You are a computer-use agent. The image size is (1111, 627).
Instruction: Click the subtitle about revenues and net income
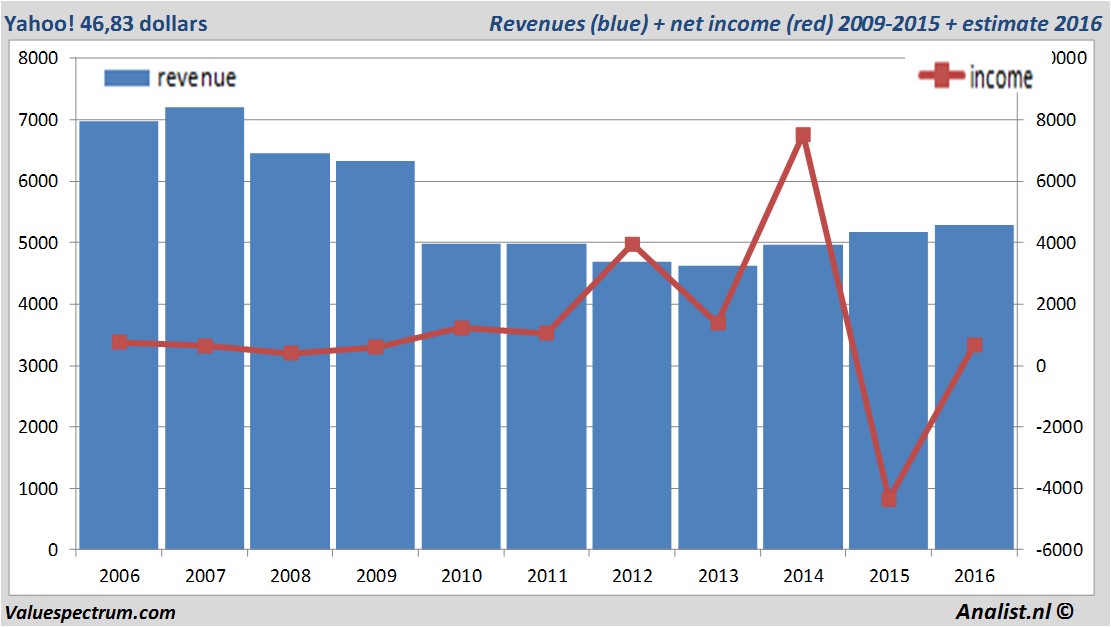pyautogui.click(x=795, y=23)
